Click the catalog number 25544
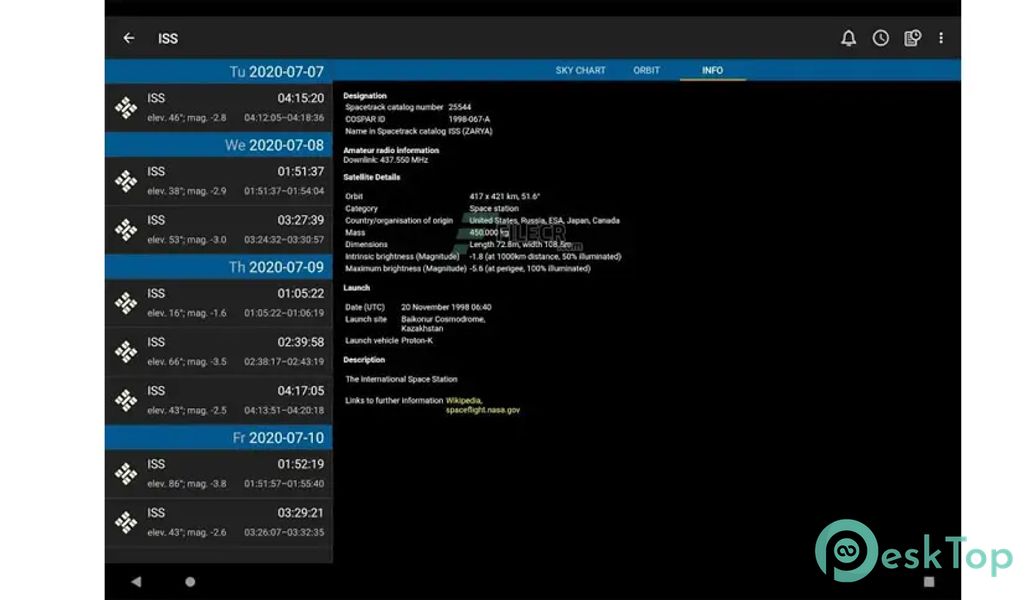The height and width of the screenshot is (600, 1036). [460, 107]
